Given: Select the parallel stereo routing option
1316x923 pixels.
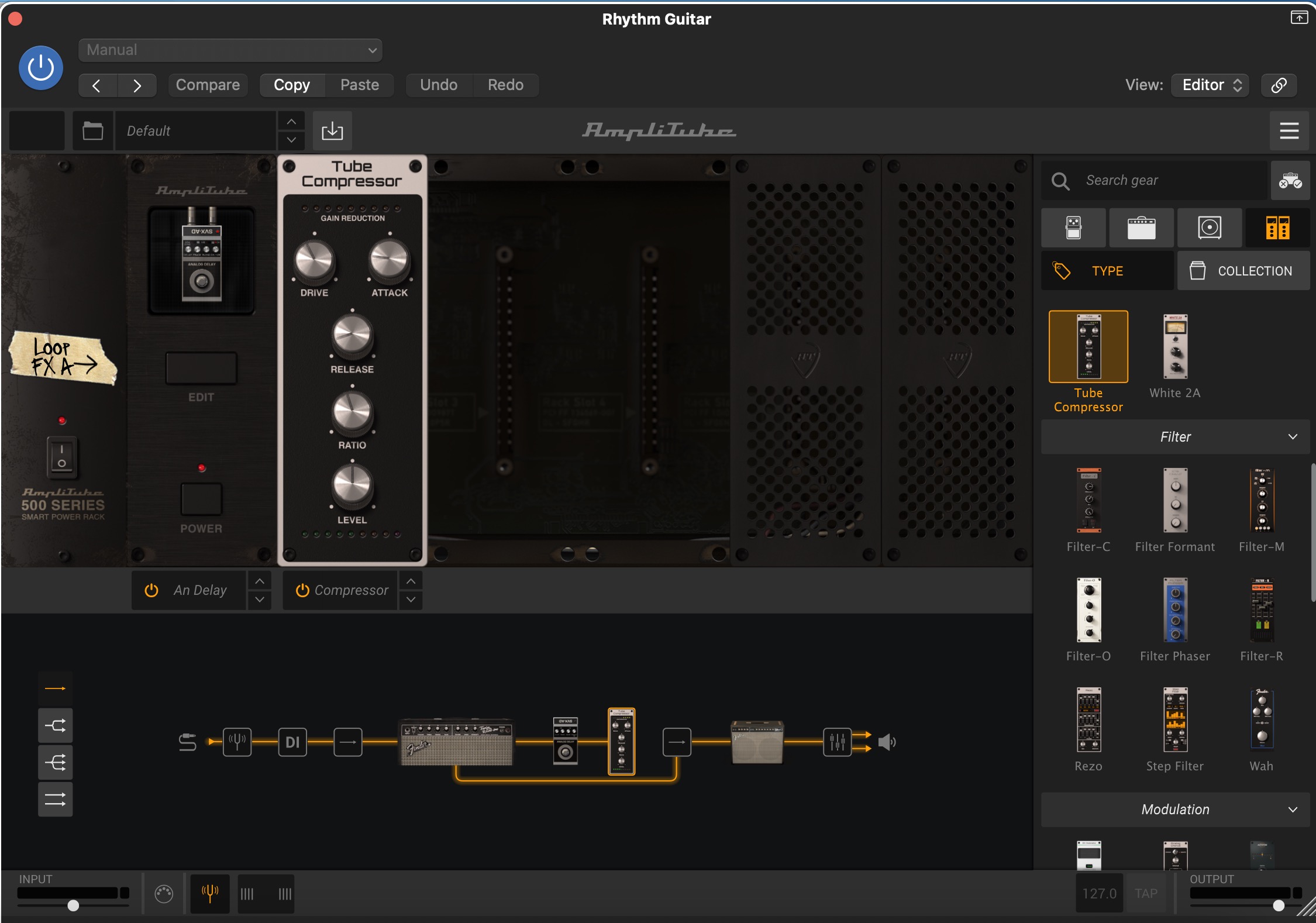Looking at the screenshot, I should tap(56, 800).
